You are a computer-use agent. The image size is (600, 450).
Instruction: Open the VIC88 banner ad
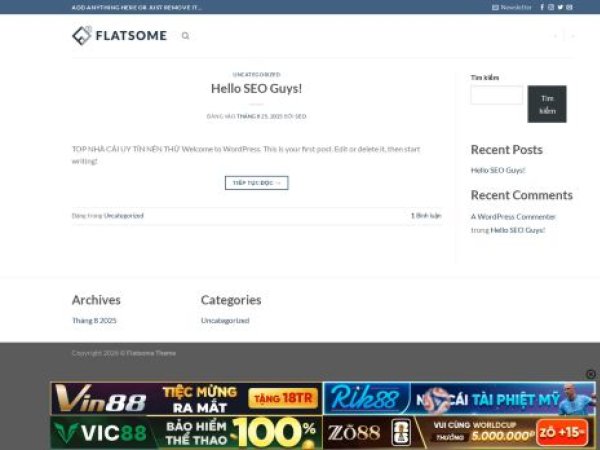(187, 432)
